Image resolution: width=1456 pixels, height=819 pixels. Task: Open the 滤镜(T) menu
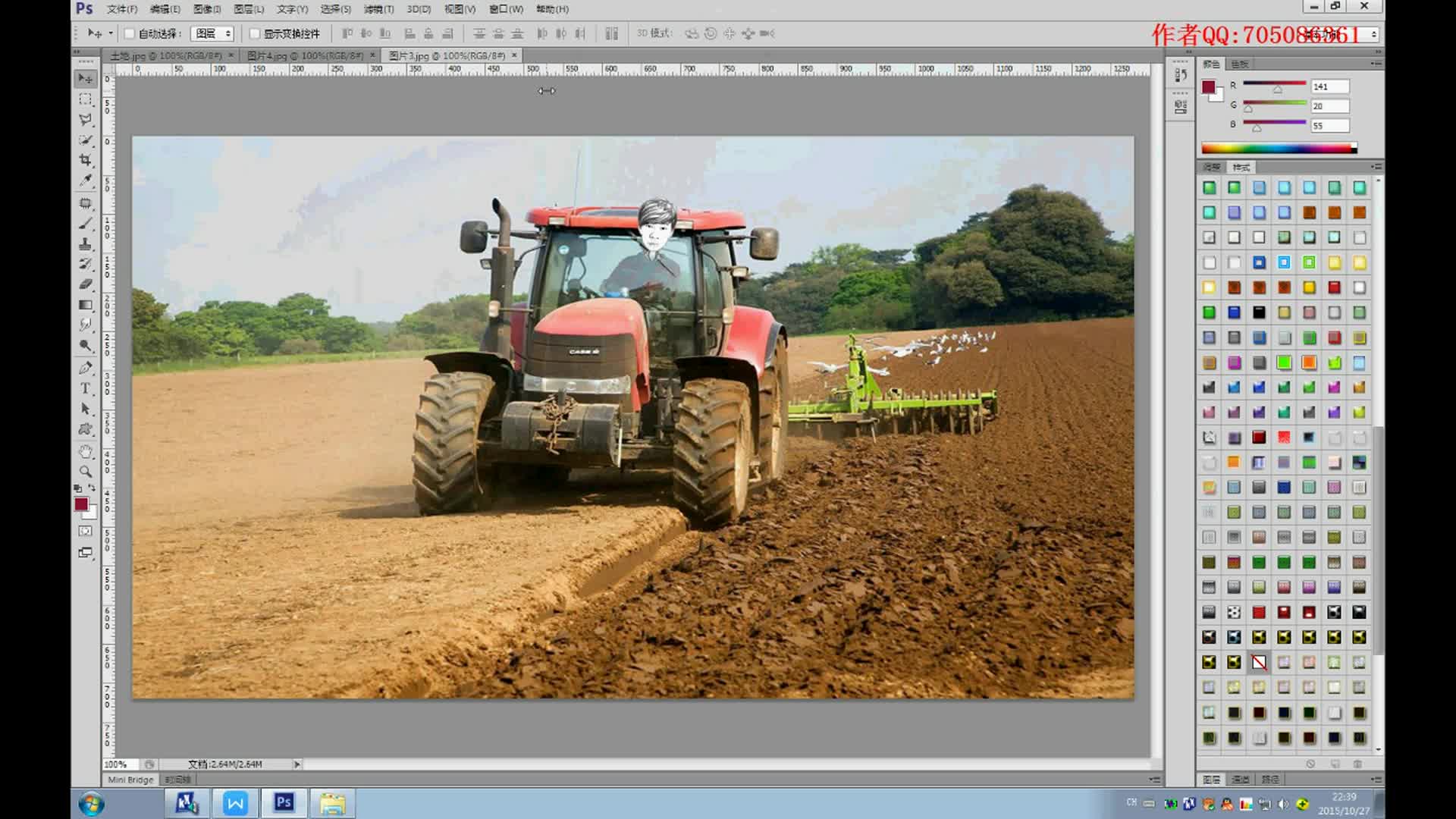378,9
